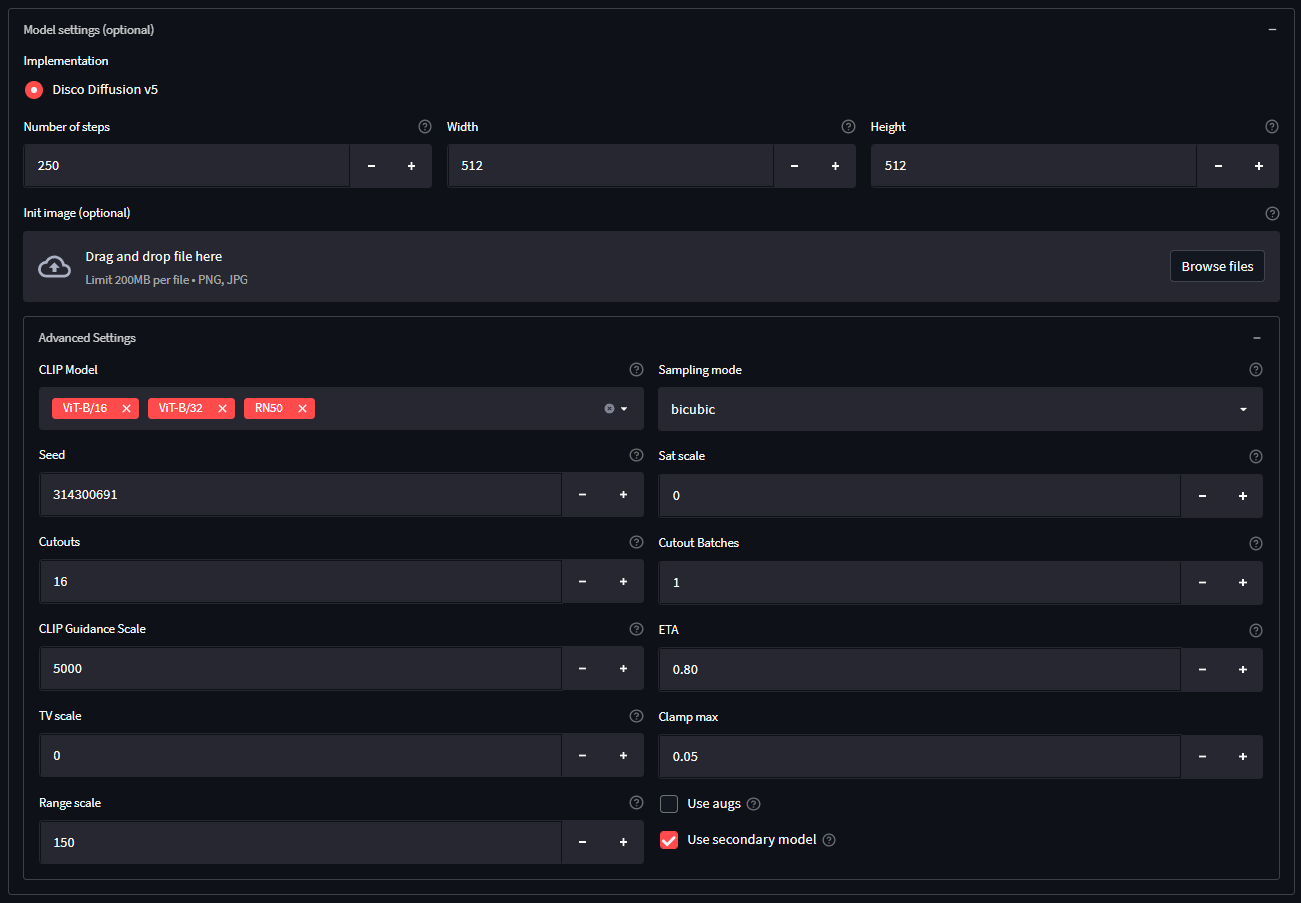Image resolution: width=1301 pixels, height=903 pixels.
Task: Decrease the Cutouts value
Action: [582, 582]
